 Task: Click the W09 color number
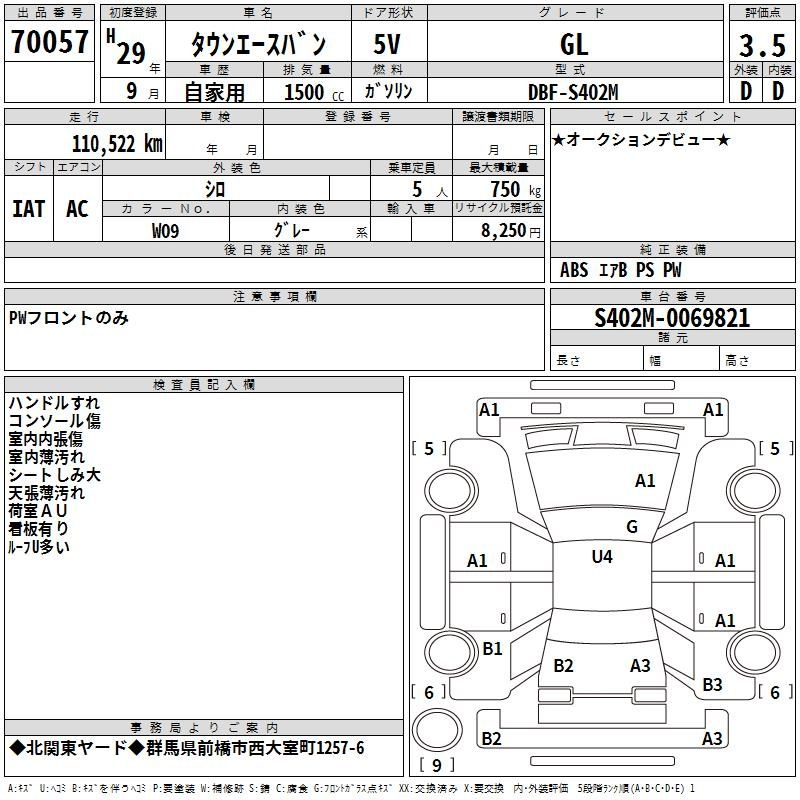pyautogui.click(x=166, y=231)
